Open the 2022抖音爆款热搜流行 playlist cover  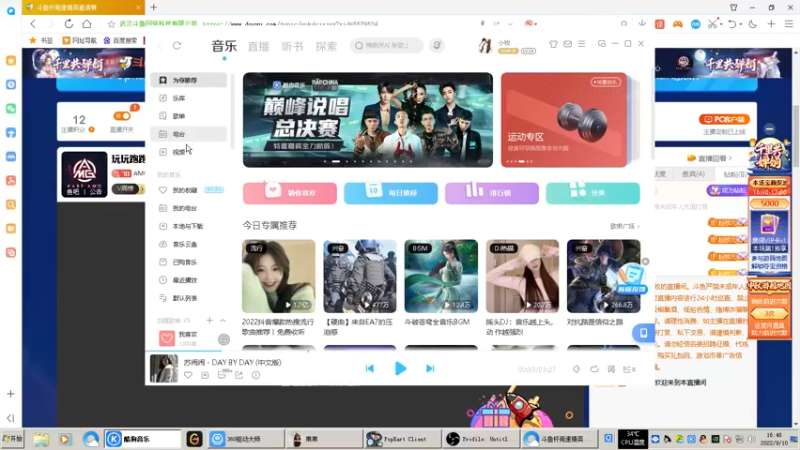tap(279, 276)
